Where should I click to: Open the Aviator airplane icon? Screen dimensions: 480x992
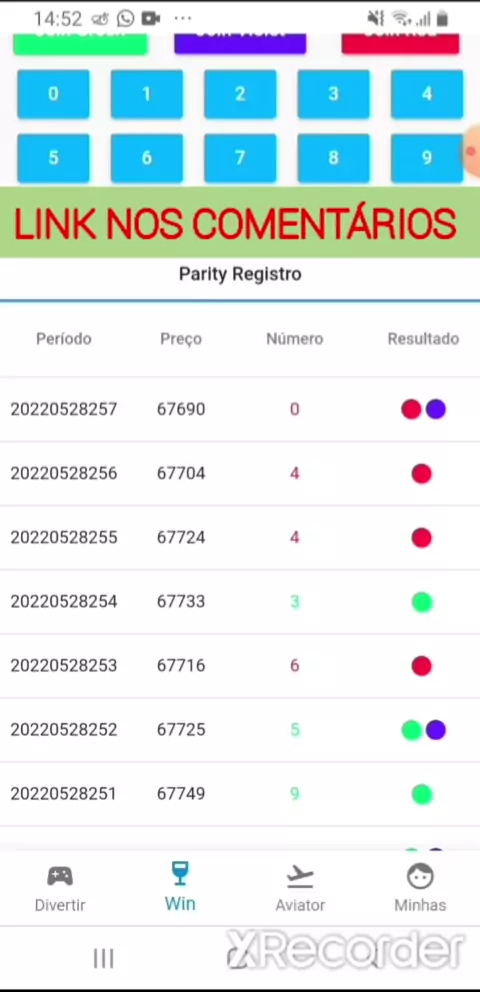click(x=300, y=876)
